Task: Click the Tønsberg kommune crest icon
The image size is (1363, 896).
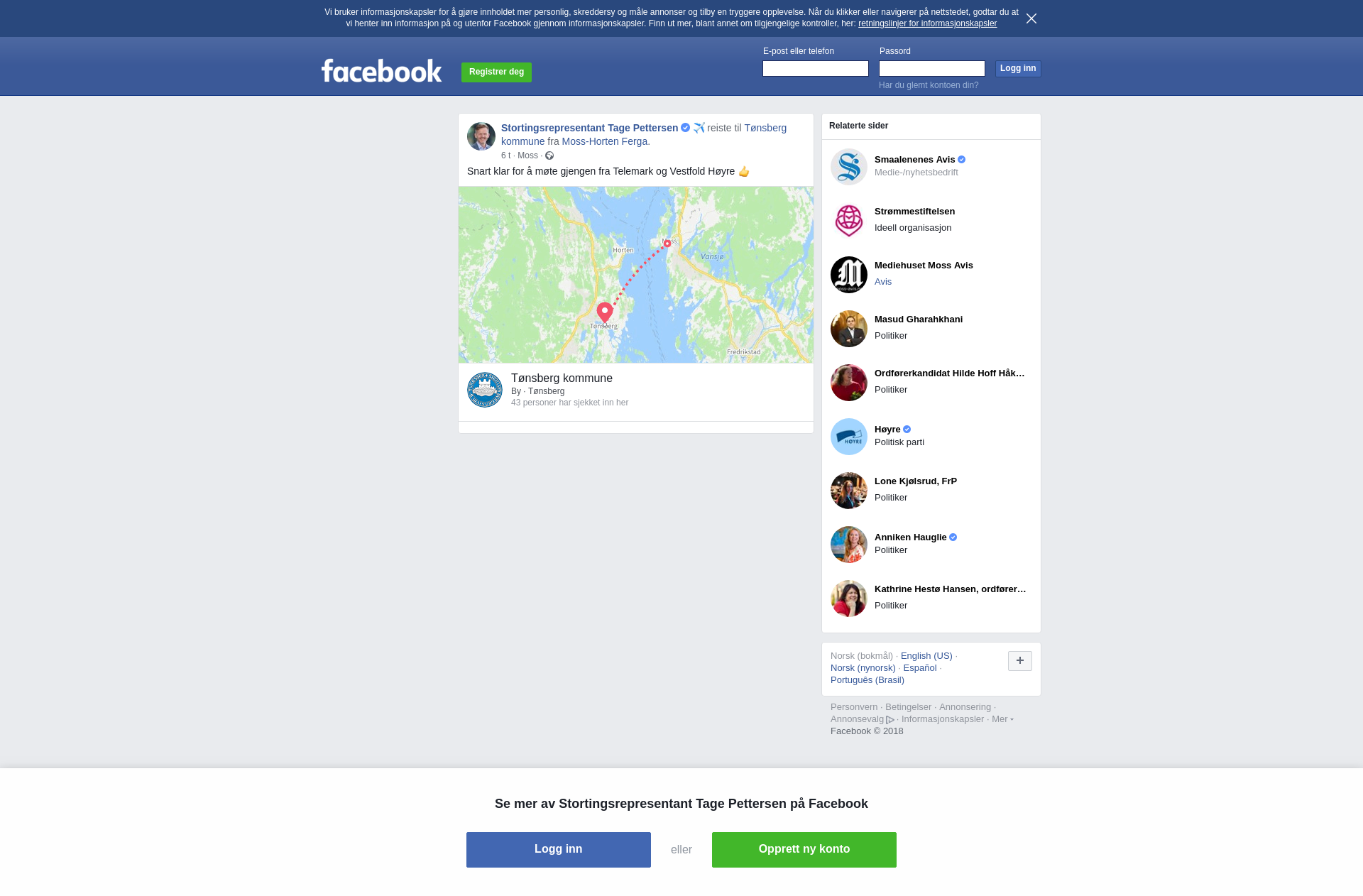Action: click(x=485, y=390)
